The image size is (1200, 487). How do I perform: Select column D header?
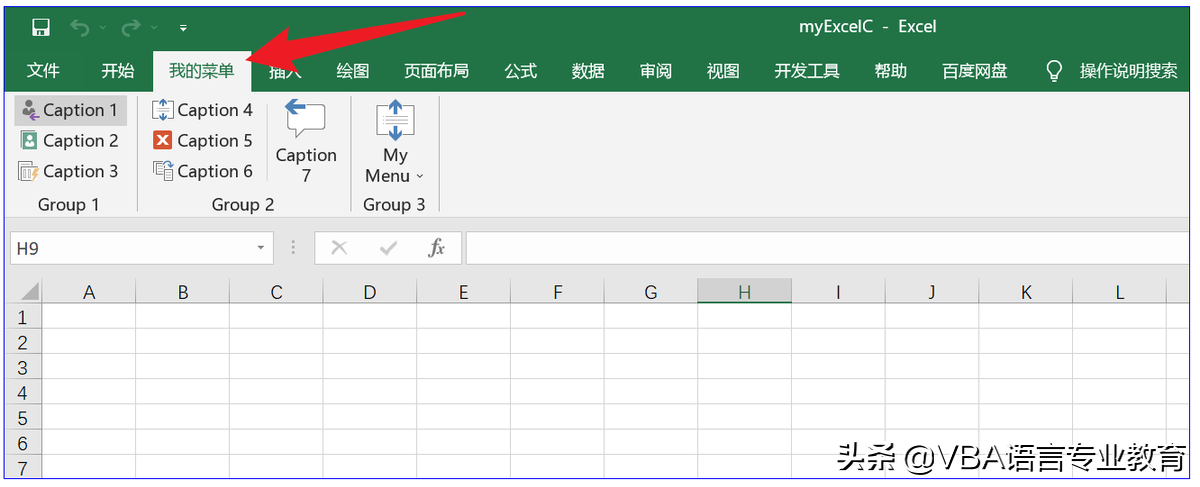[370, 292]
